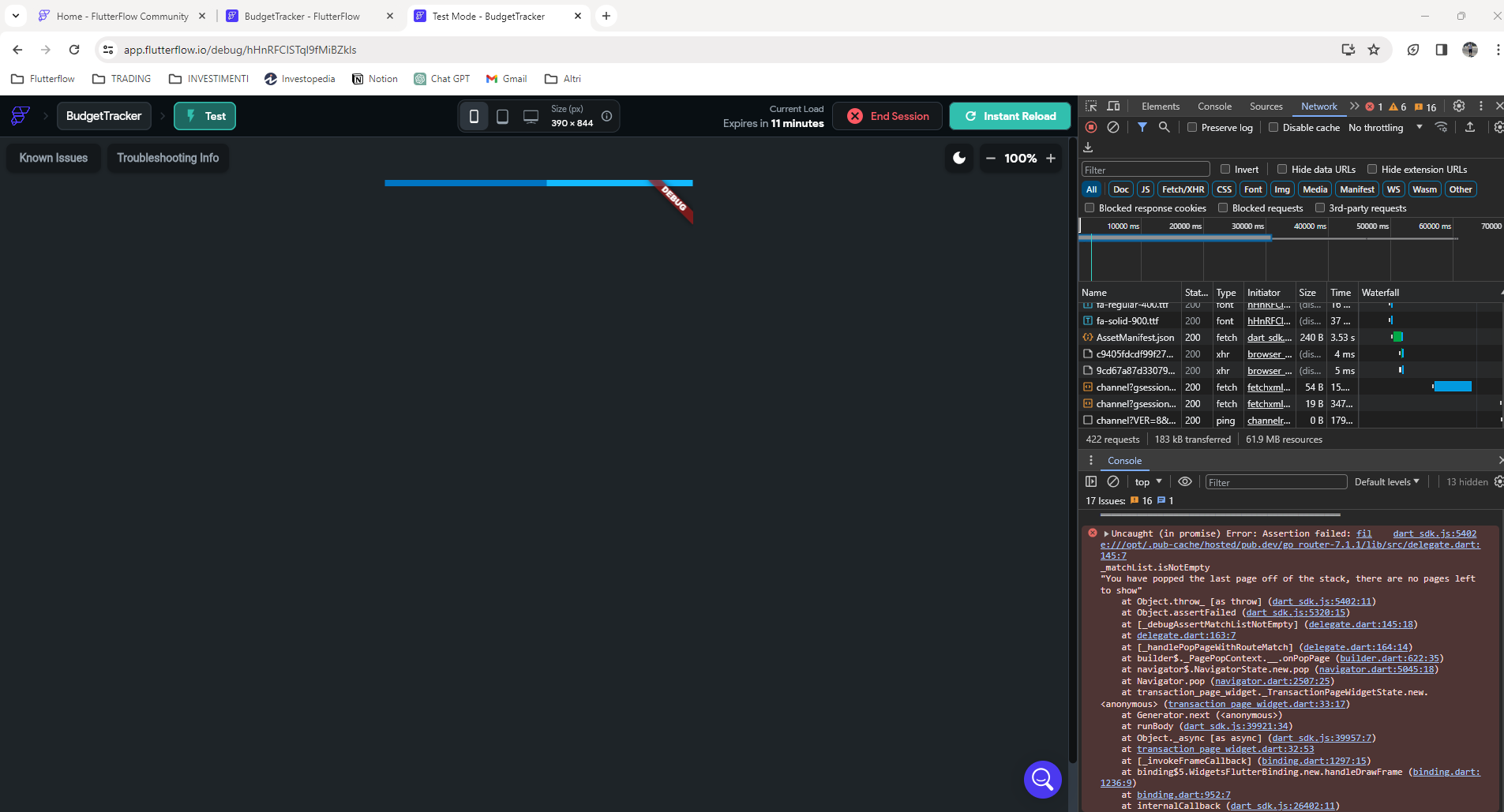Check Hide extension URLs
This screenshot has height=812, width=1504.
point(1372,169)
